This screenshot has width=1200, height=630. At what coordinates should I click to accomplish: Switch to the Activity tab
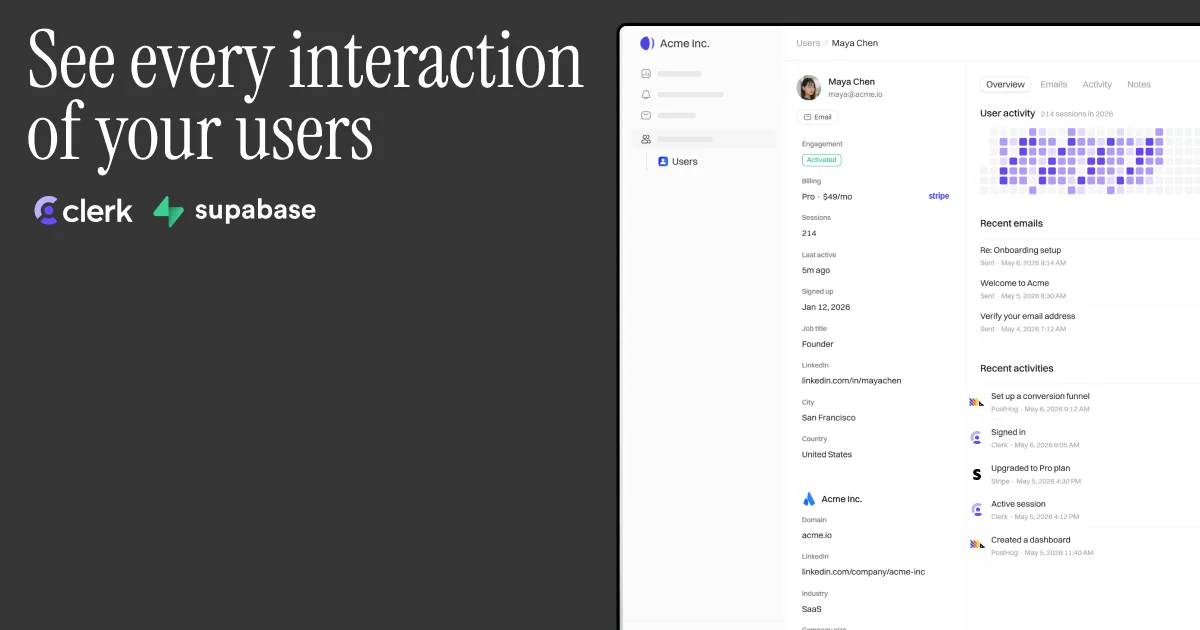tap(1097, 85)
